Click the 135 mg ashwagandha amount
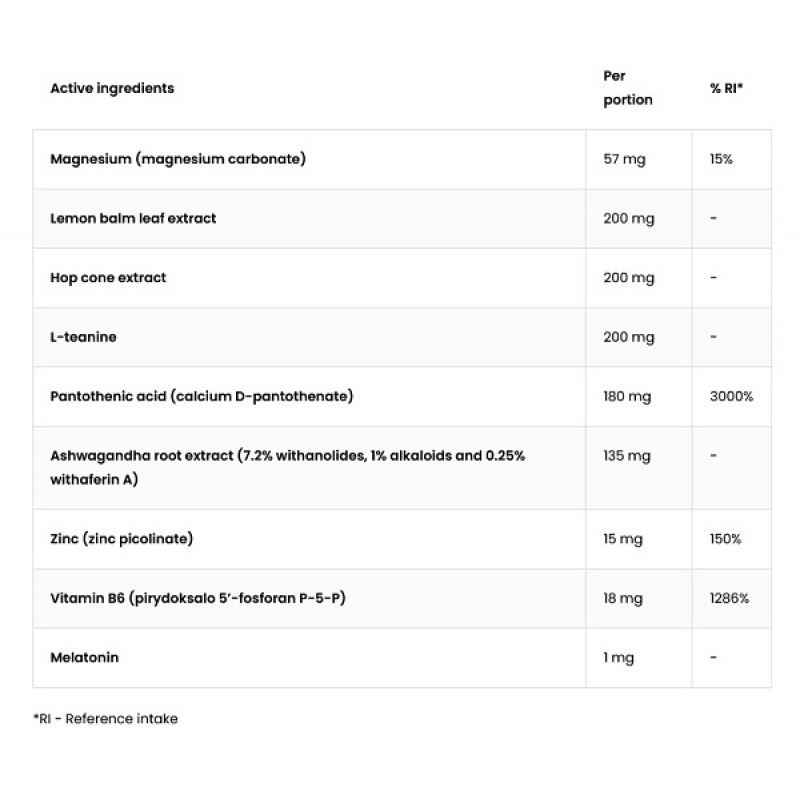 (x=627, y=456)
